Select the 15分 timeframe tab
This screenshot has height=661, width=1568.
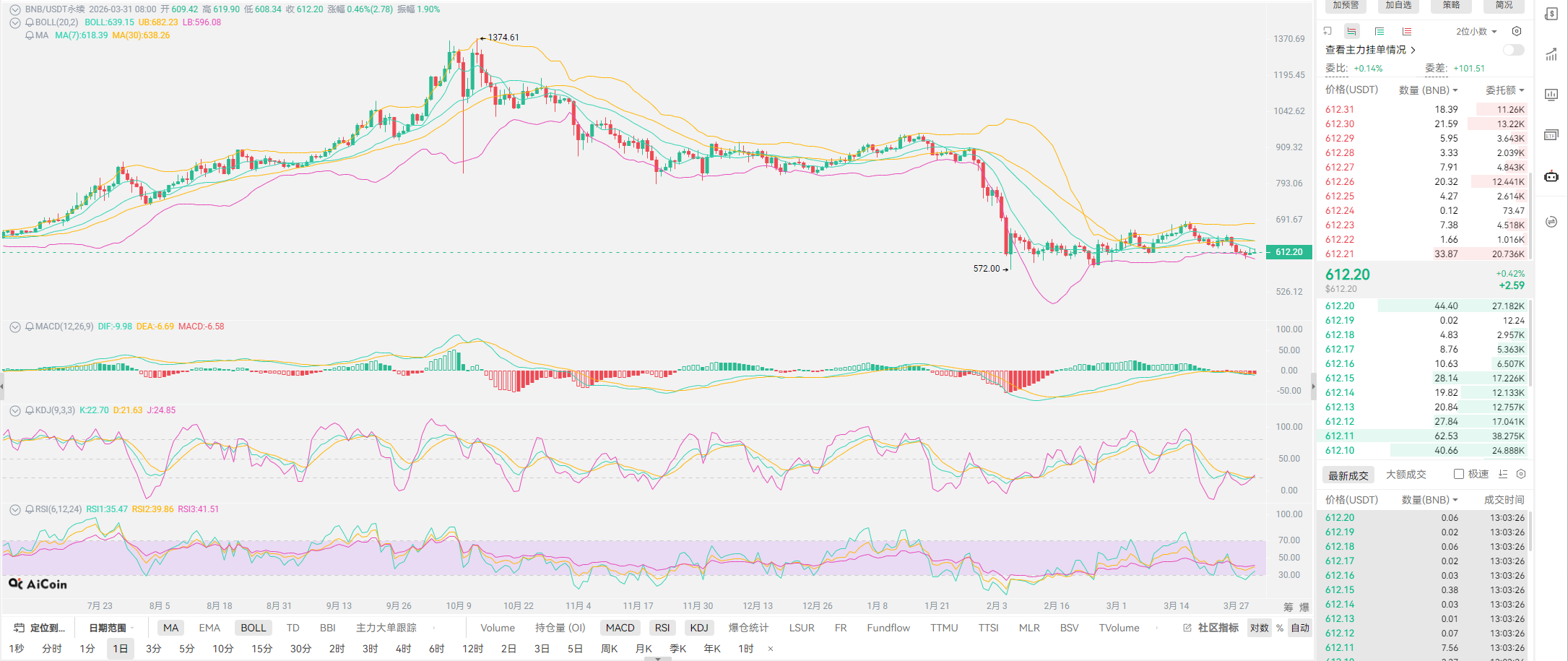click(261, 649)
